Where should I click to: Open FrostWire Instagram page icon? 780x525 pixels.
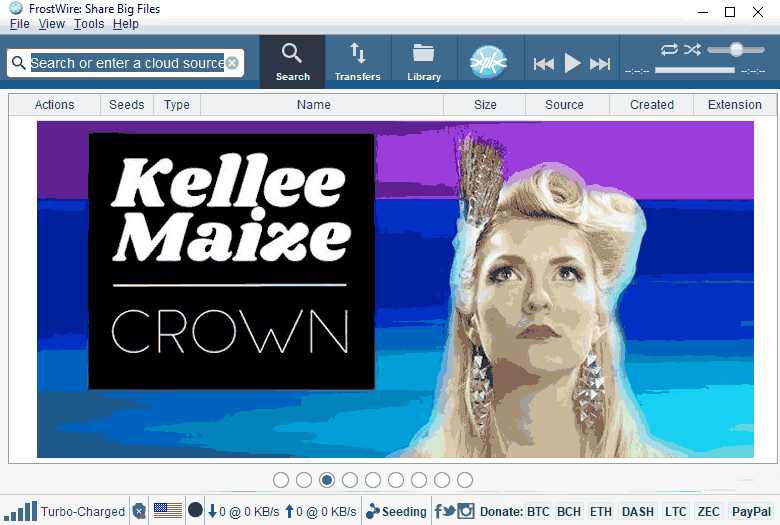[466, 511]
